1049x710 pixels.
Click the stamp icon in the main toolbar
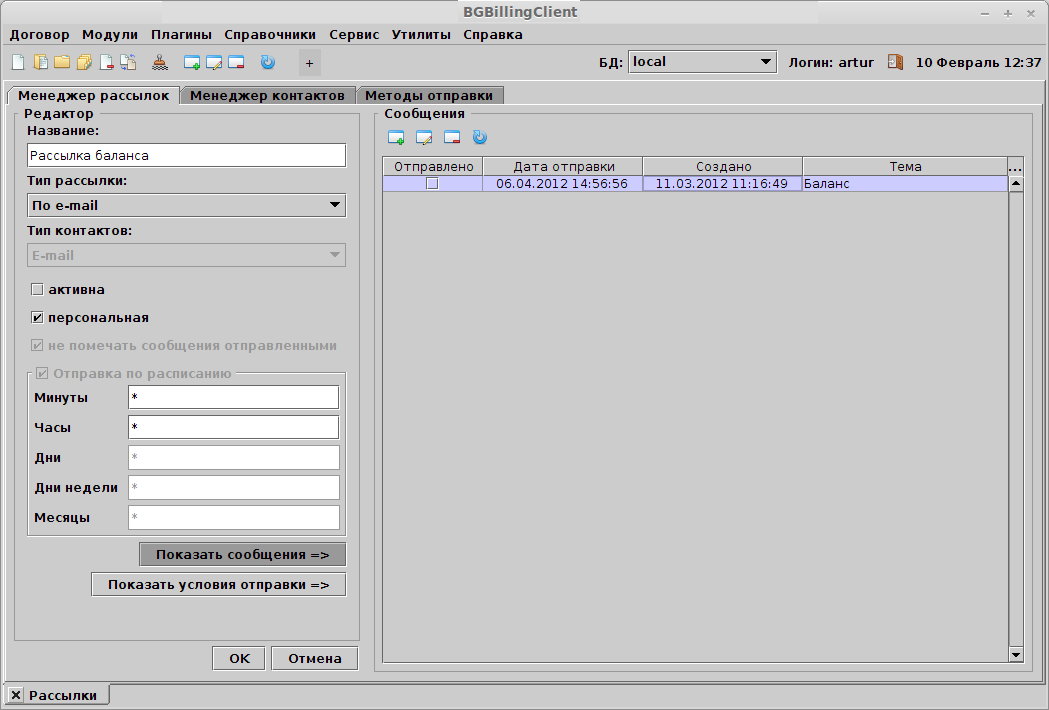point(161,62)
